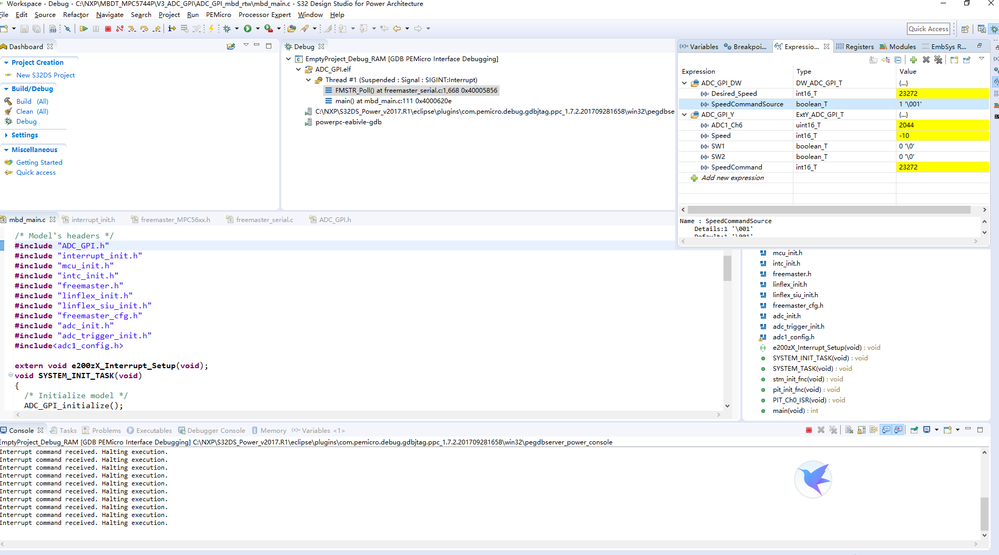
Task: Collapse the ADC_GPI_Y expression node
Action: point(685,115)
